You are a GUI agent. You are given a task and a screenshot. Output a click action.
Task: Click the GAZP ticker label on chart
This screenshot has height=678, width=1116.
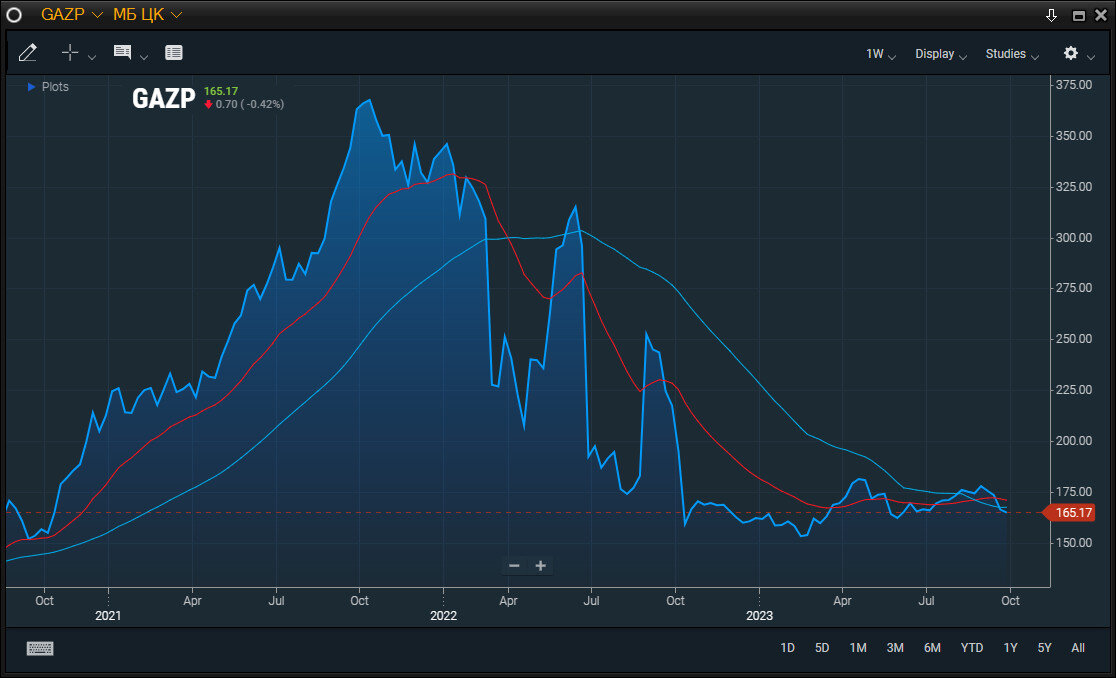click(x=164, y=98)
